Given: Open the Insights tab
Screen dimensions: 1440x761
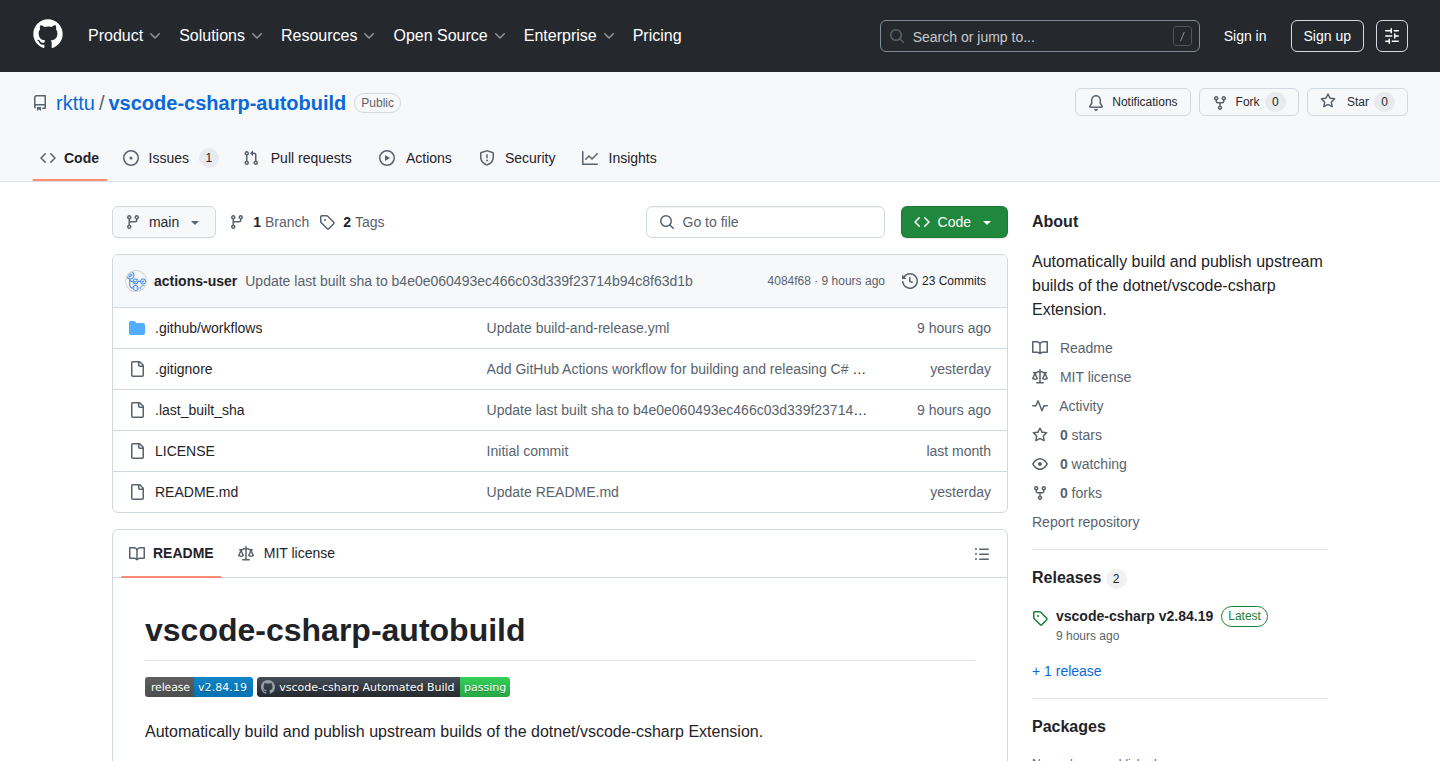Looking at the screenshot, I should [x=620, y=158].
